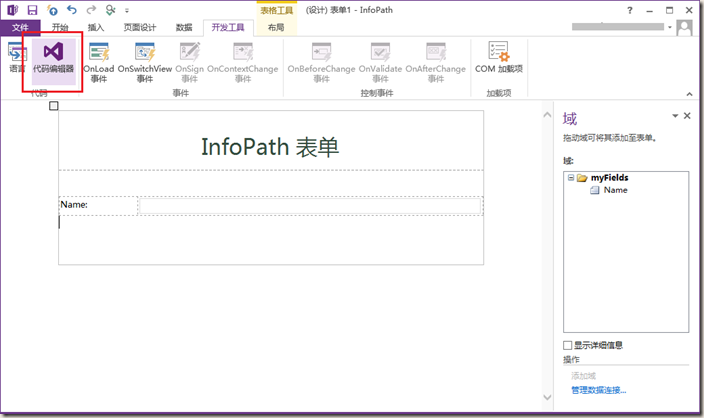Click the InfoPath 表单 title text
The width and height of the screenshot is (704, 418).
tap(269, 147)
